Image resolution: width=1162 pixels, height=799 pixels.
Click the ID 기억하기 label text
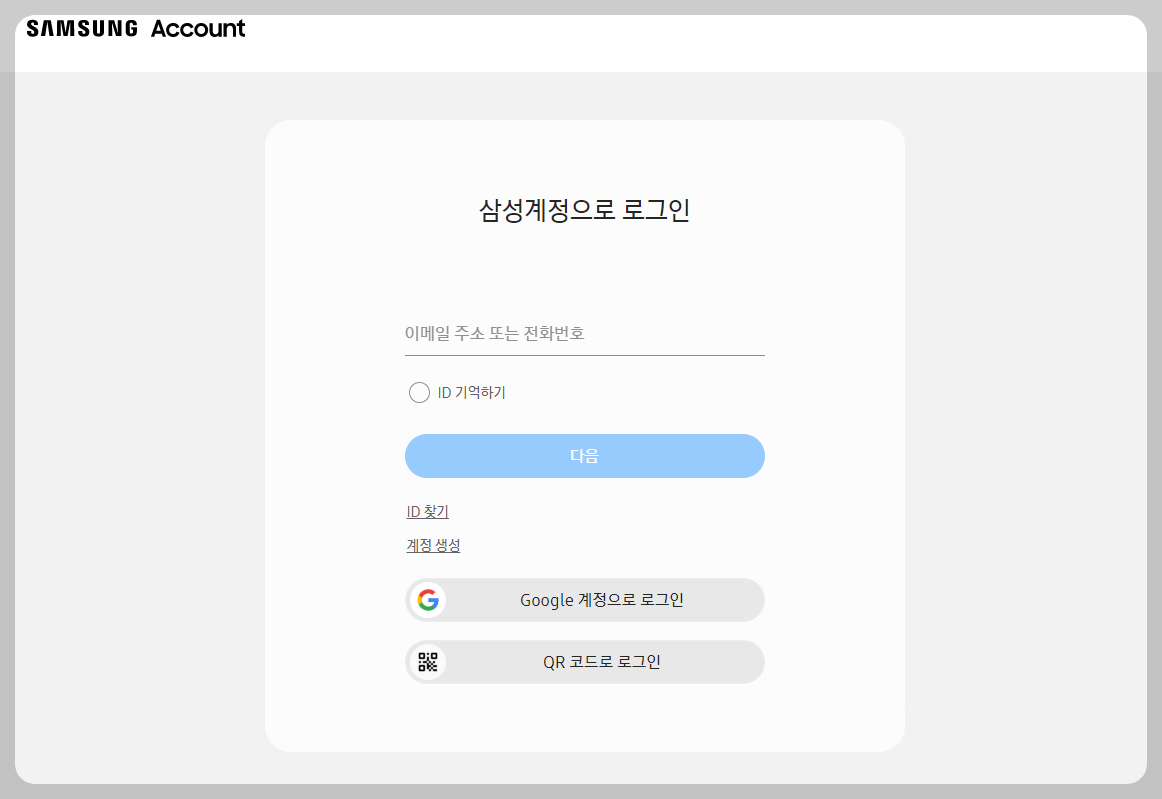pos(471,392)
